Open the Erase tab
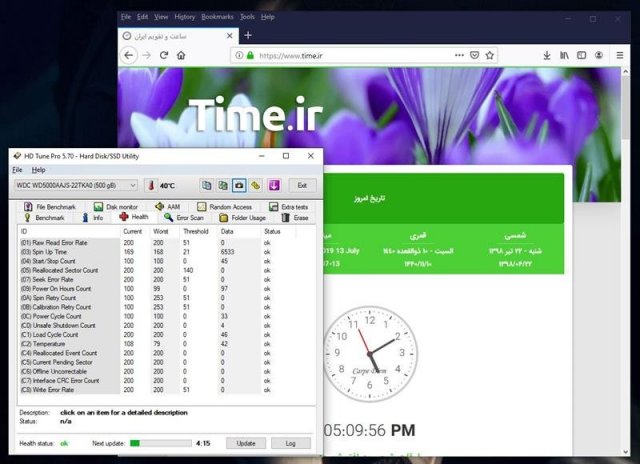640x464 pixels. [295, 218]
